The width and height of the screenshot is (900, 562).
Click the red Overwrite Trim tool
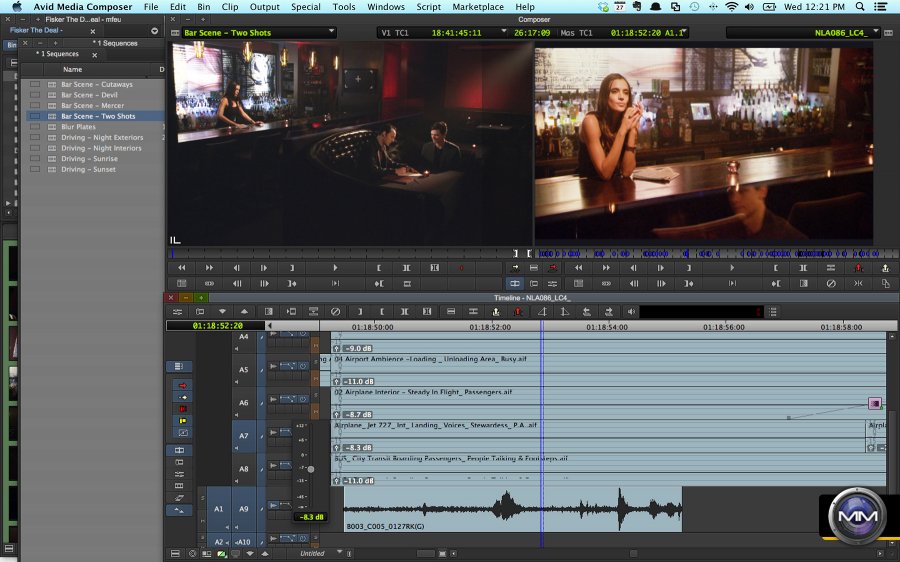182,409
